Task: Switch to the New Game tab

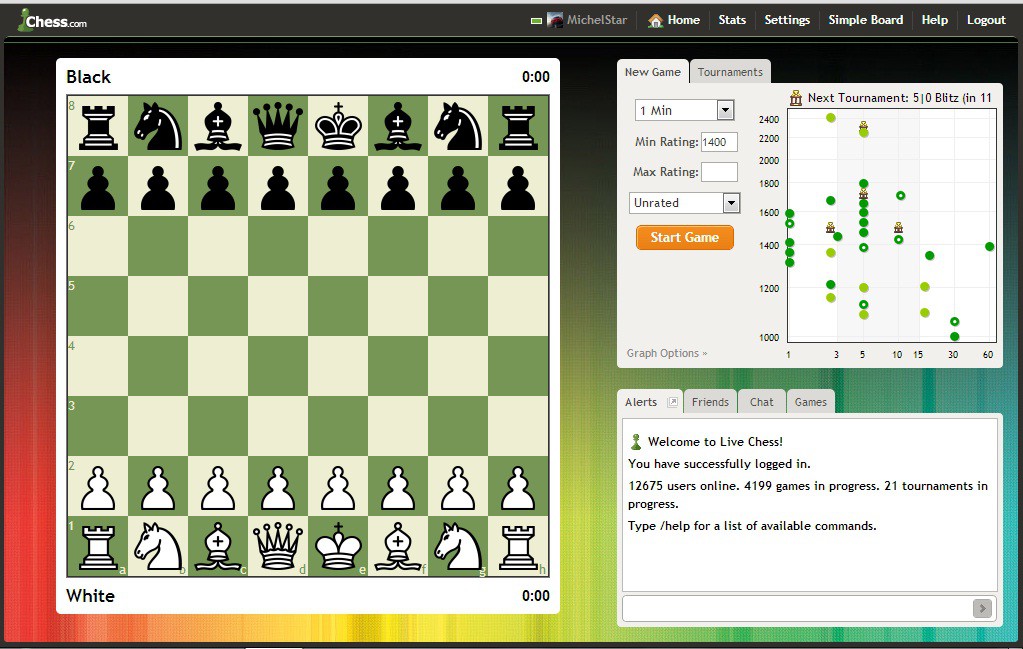Action: tap(652, 72)
